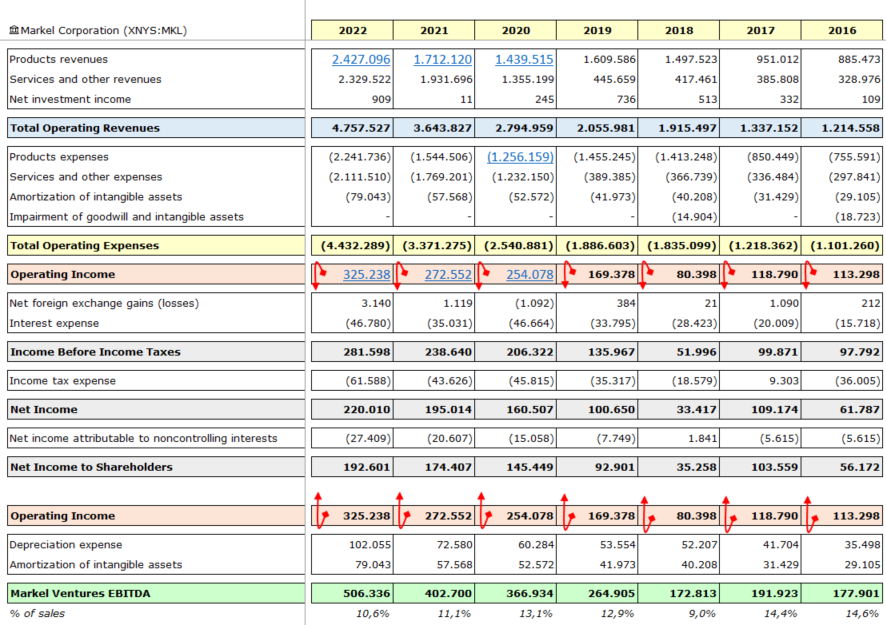The image size is (886, 625).
Task: Click the Income Before Income Taxes label
Action: click(95, 352)
